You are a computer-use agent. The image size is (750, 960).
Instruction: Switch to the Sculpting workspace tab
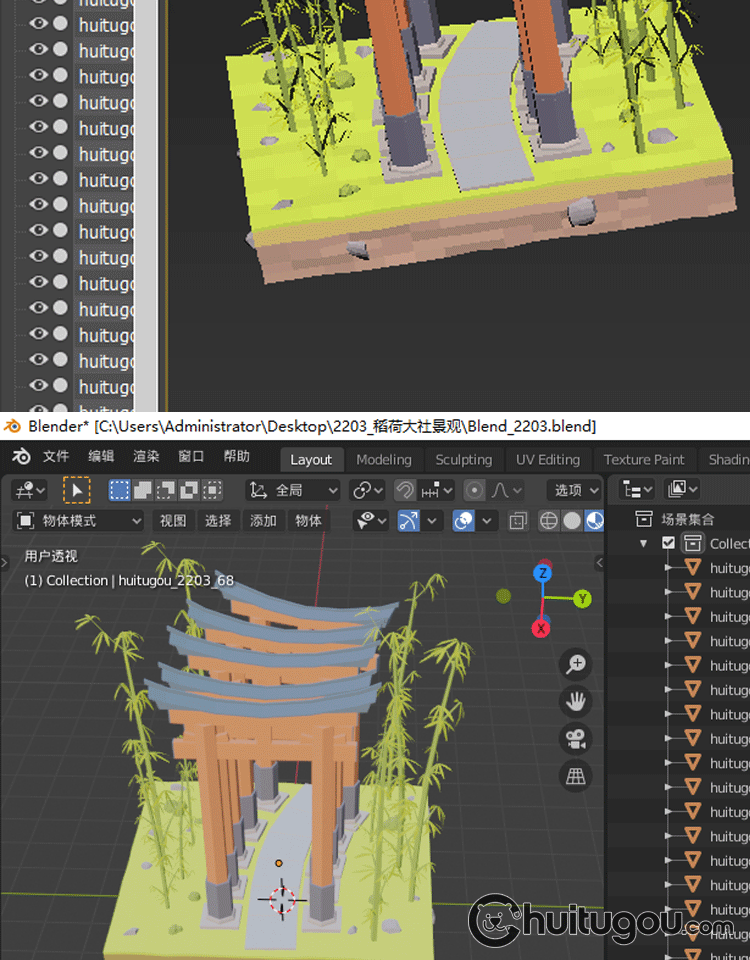463,459
